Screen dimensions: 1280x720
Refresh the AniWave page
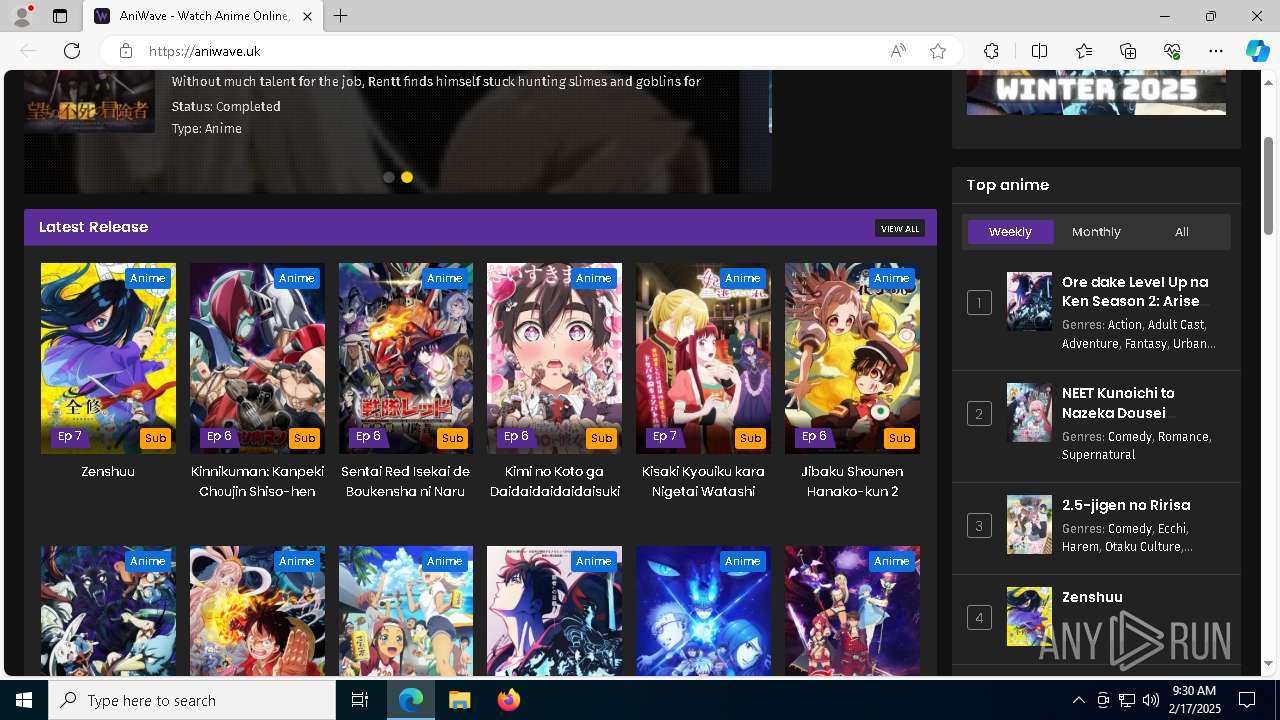click(72, 51)
